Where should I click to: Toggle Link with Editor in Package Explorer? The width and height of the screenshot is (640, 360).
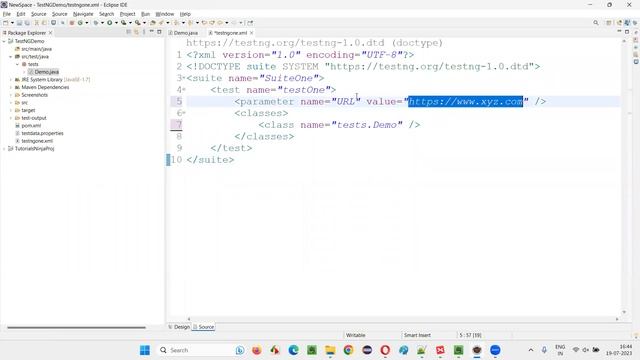tap(136, 32)
